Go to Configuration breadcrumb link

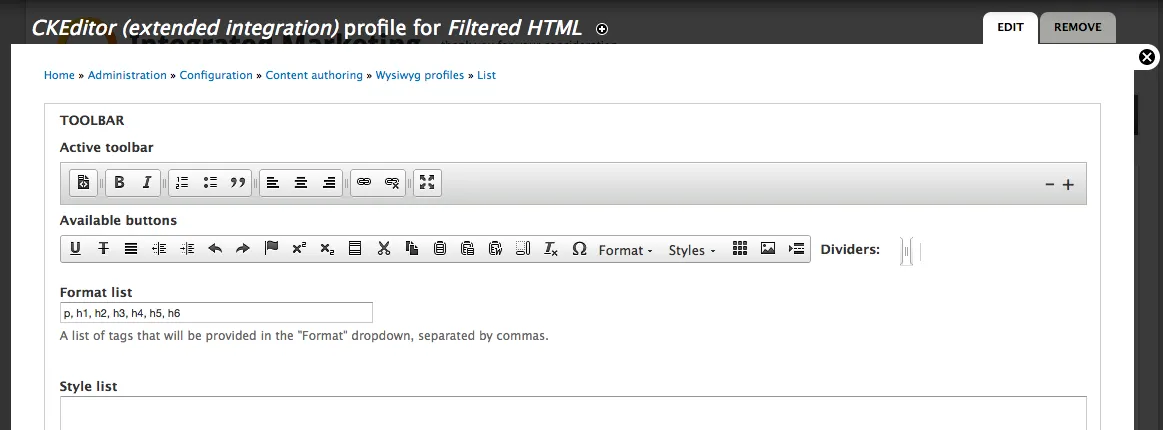[x=216, y=75]
